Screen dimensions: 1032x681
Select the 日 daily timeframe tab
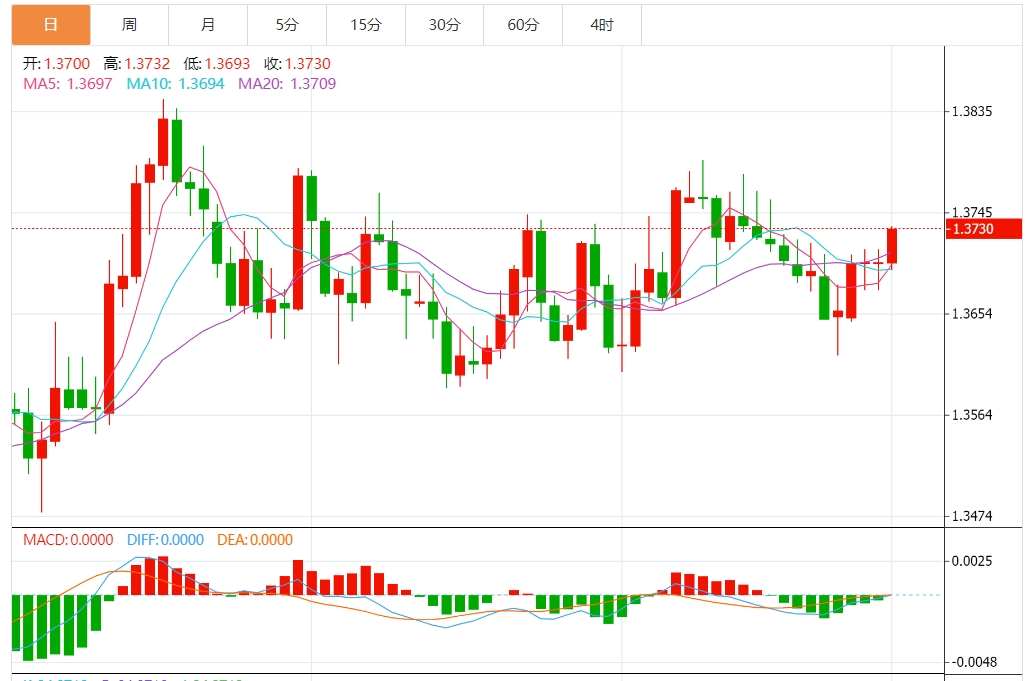(x=51, y=25)
